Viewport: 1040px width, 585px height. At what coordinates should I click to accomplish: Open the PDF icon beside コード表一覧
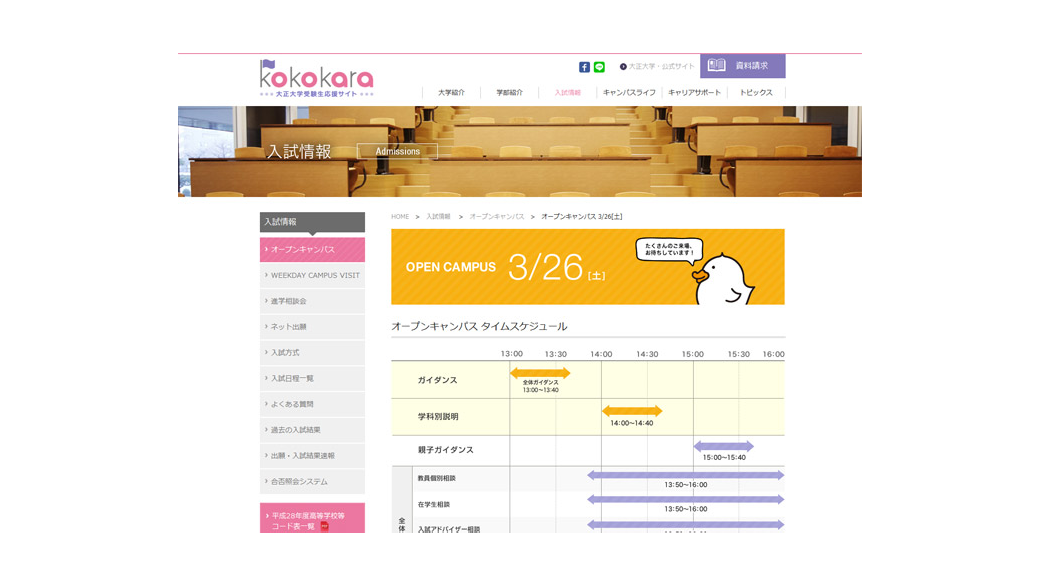coord(325,526)
